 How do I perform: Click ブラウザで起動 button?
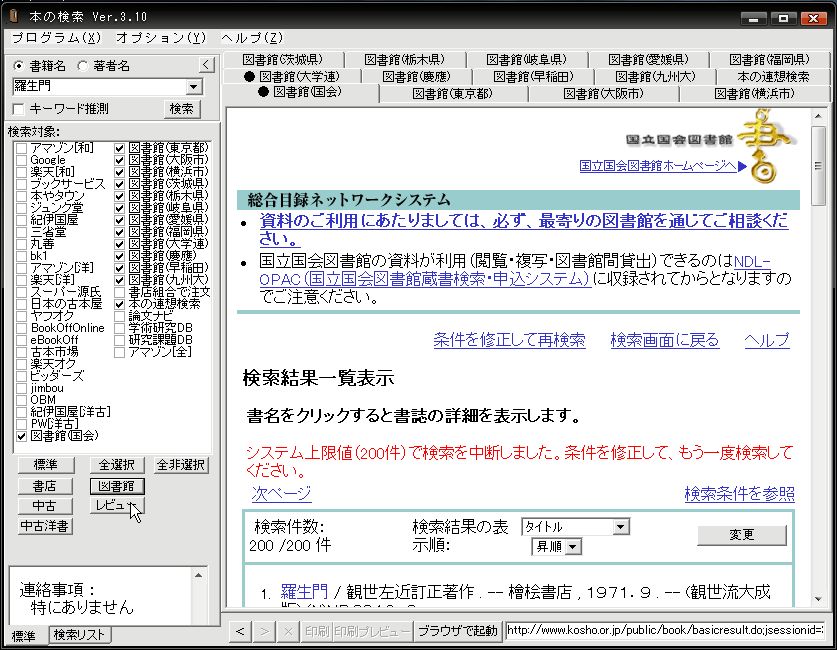click(x=457, y=631)
